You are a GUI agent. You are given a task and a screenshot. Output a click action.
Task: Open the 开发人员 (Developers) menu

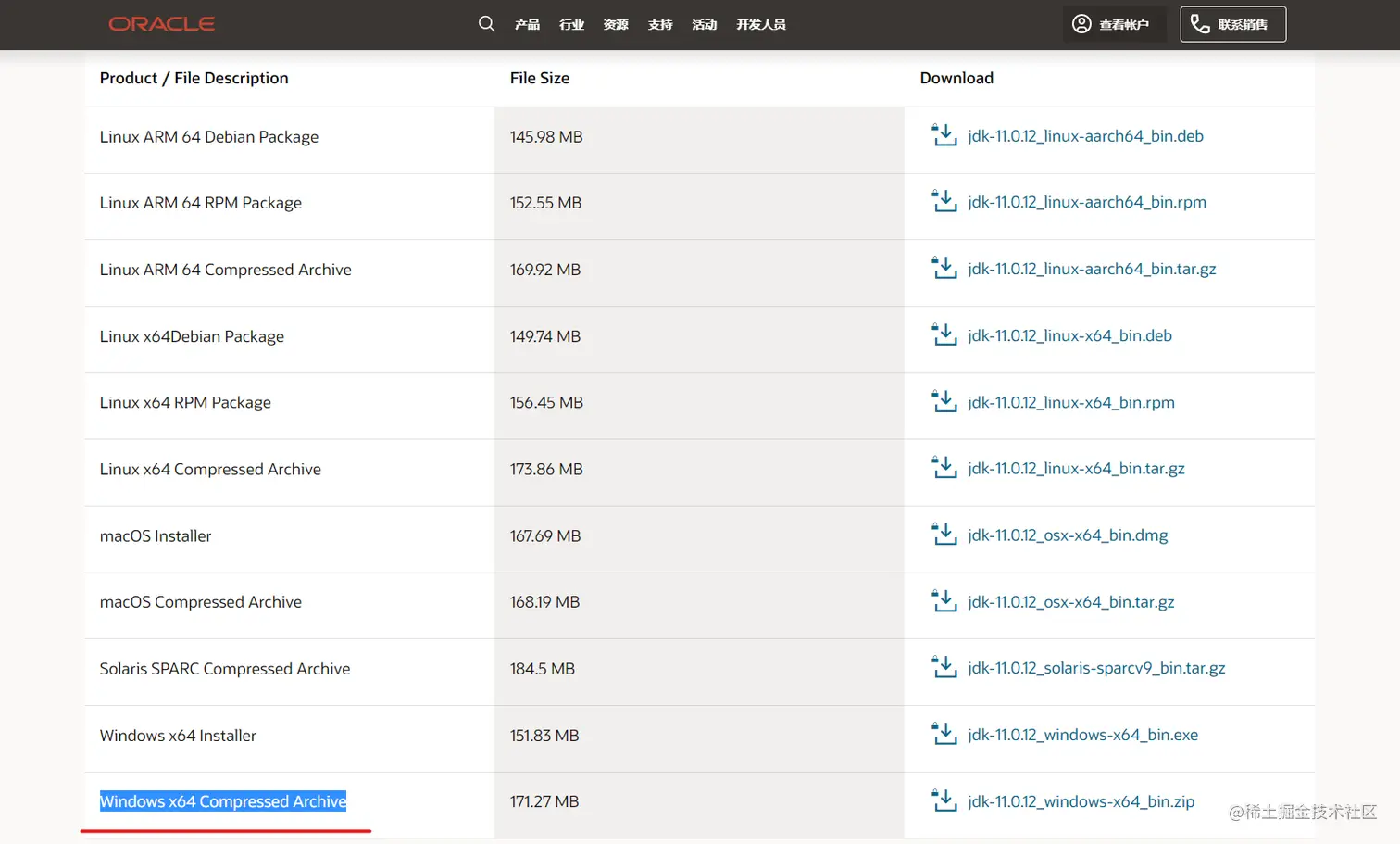[x=760, y=25]
